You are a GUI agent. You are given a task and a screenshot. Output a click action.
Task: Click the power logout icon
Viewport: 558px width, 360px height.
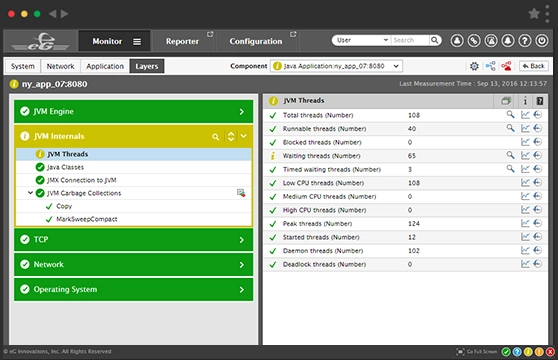point(542,41)
